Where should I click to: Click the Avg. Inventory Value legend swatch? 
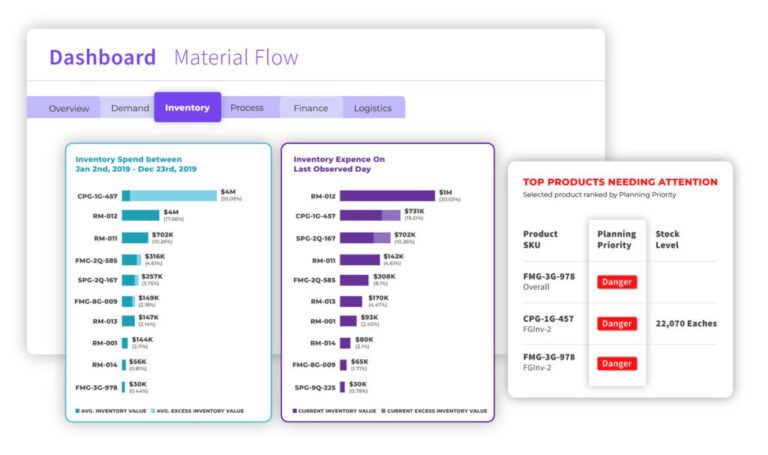pos(77,411)
